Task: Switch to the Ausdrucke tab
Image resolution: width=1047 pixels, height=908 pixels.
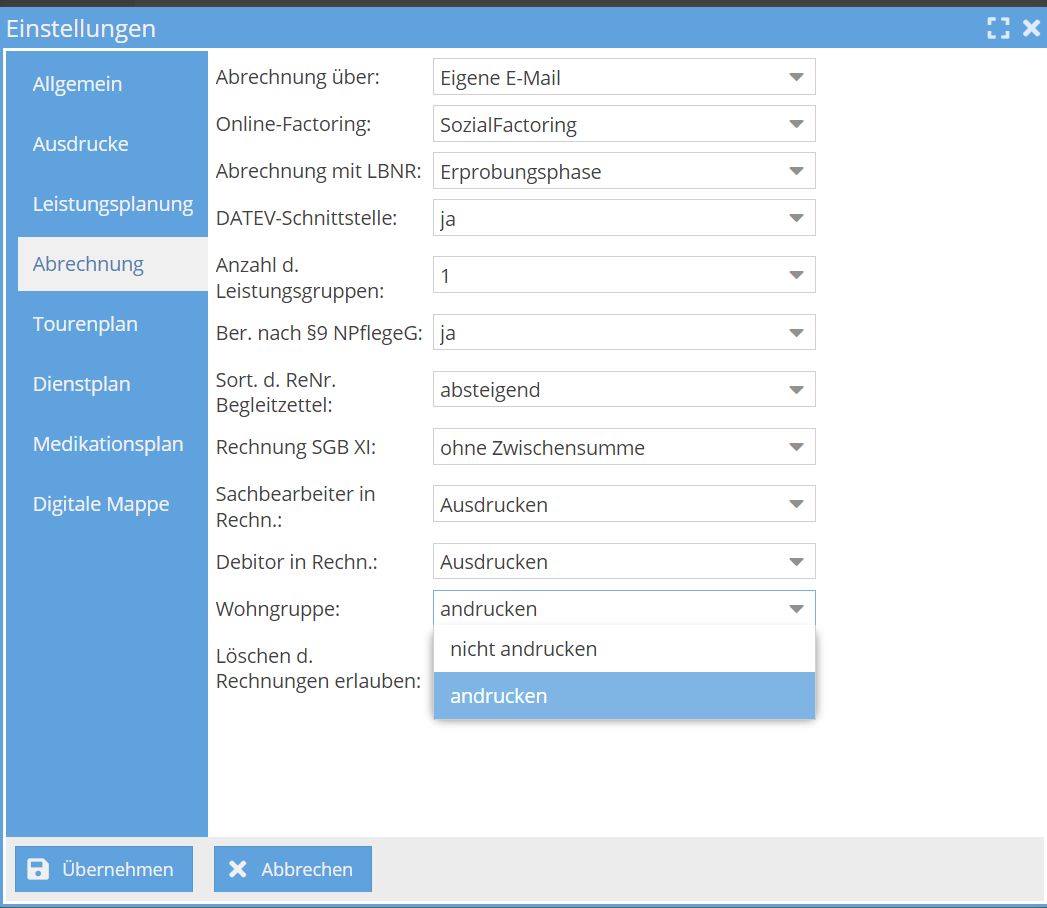Action: tap(80, 144)
